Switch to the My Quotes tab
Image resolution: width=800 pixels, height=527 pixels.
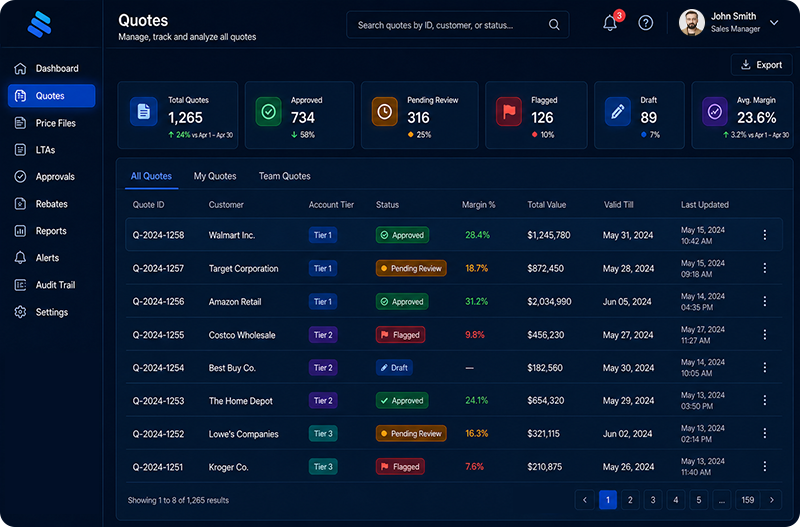point(215,176)
